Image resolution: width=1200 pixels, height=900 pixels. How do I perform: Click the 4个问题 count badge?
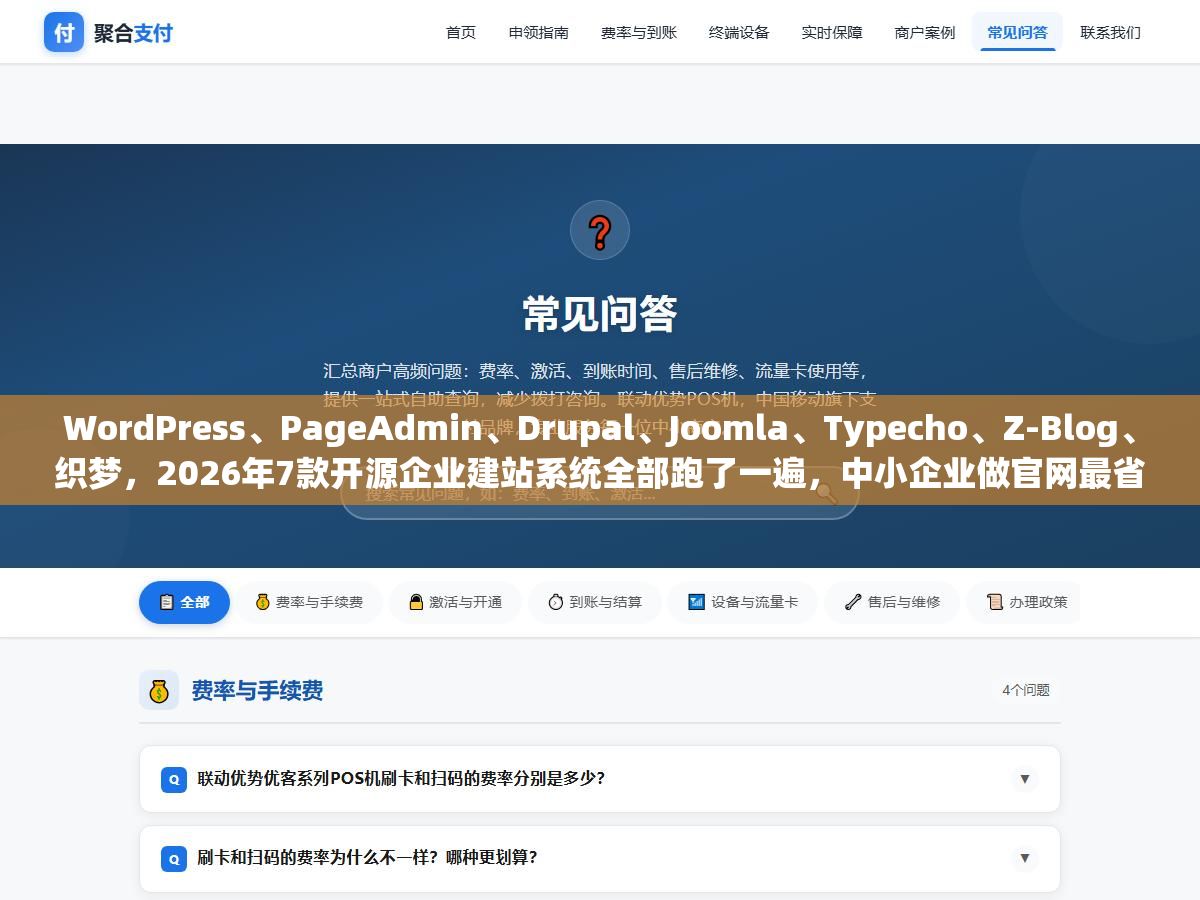pyautogui.click(x=1026, y=690)
